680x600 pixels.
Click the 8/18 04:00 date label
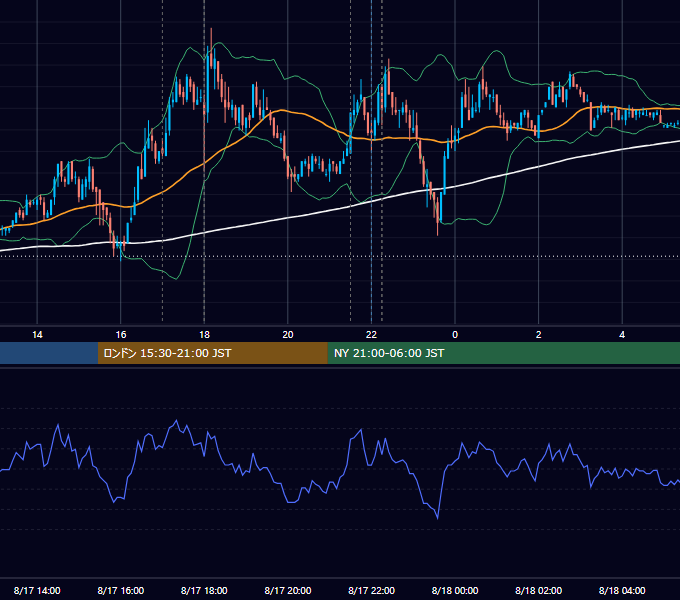point(622,590)
